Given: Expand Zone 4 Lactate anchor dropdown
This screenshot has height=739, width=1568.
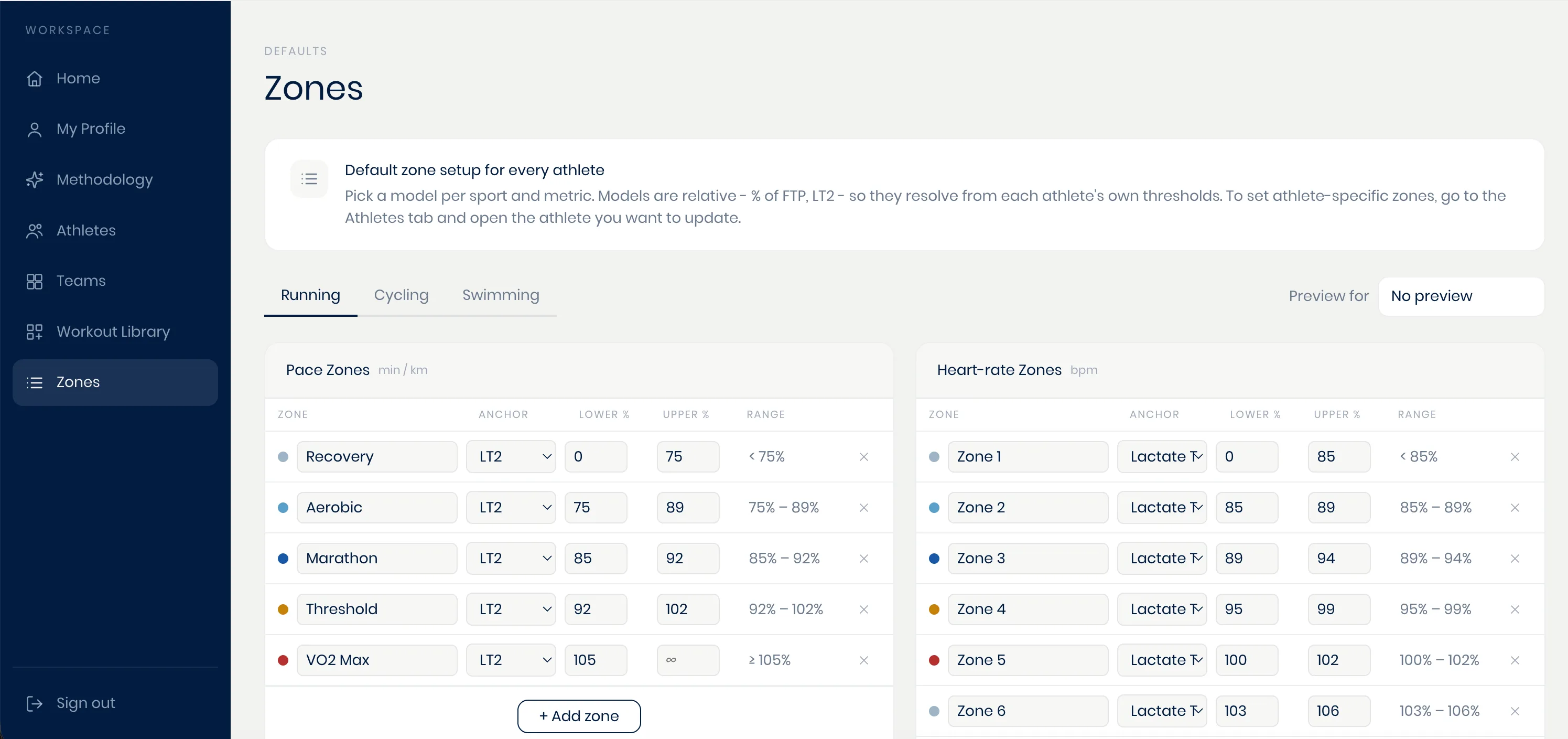Looking at the screenshot, I should click(1162, 609).
